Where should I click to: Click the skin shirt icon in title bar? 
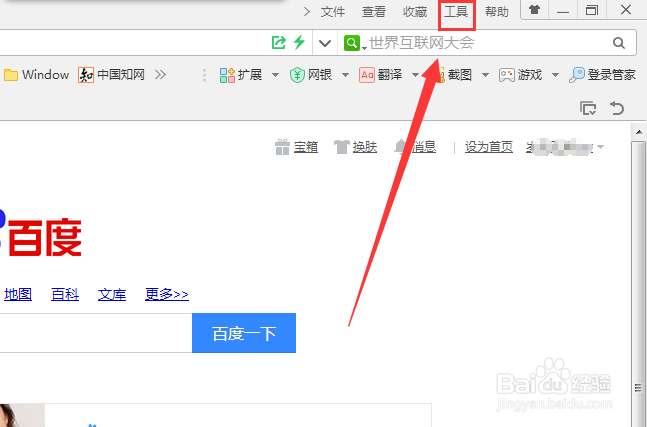[535, 9]
